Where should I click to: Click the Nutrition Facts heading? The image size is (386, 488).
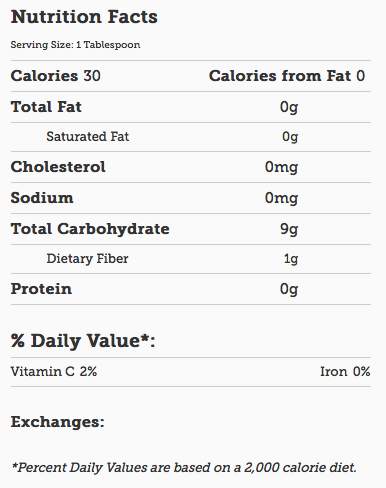point(84,17)
